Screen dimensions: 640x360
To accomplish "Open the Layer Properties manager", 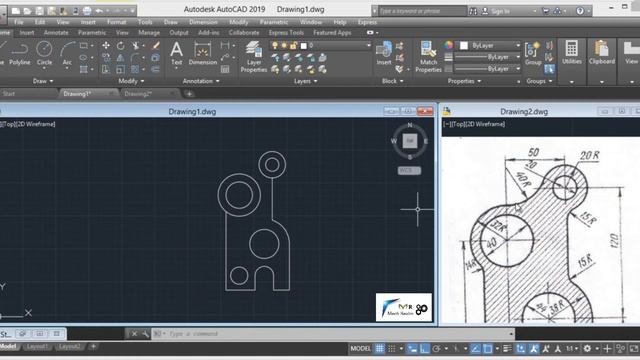I will [x=254, y=57].
